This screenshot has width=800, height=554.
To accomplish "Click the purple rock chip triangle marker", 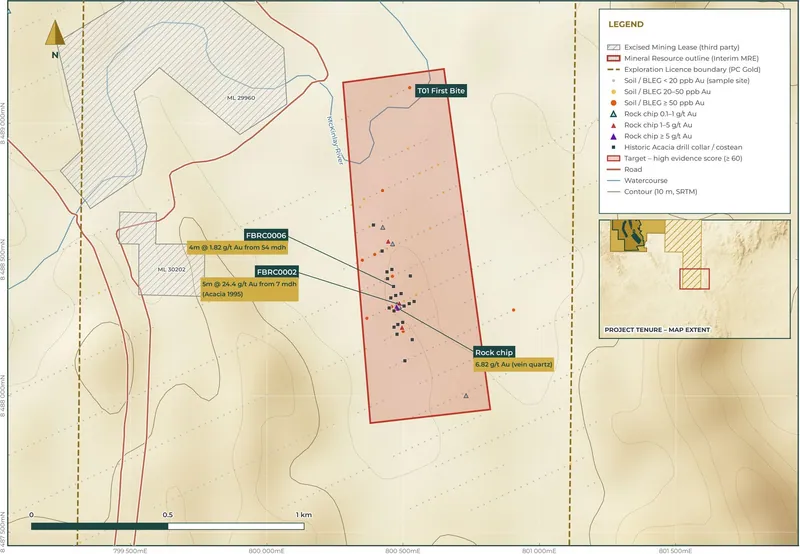I will [x=397, y=307].
